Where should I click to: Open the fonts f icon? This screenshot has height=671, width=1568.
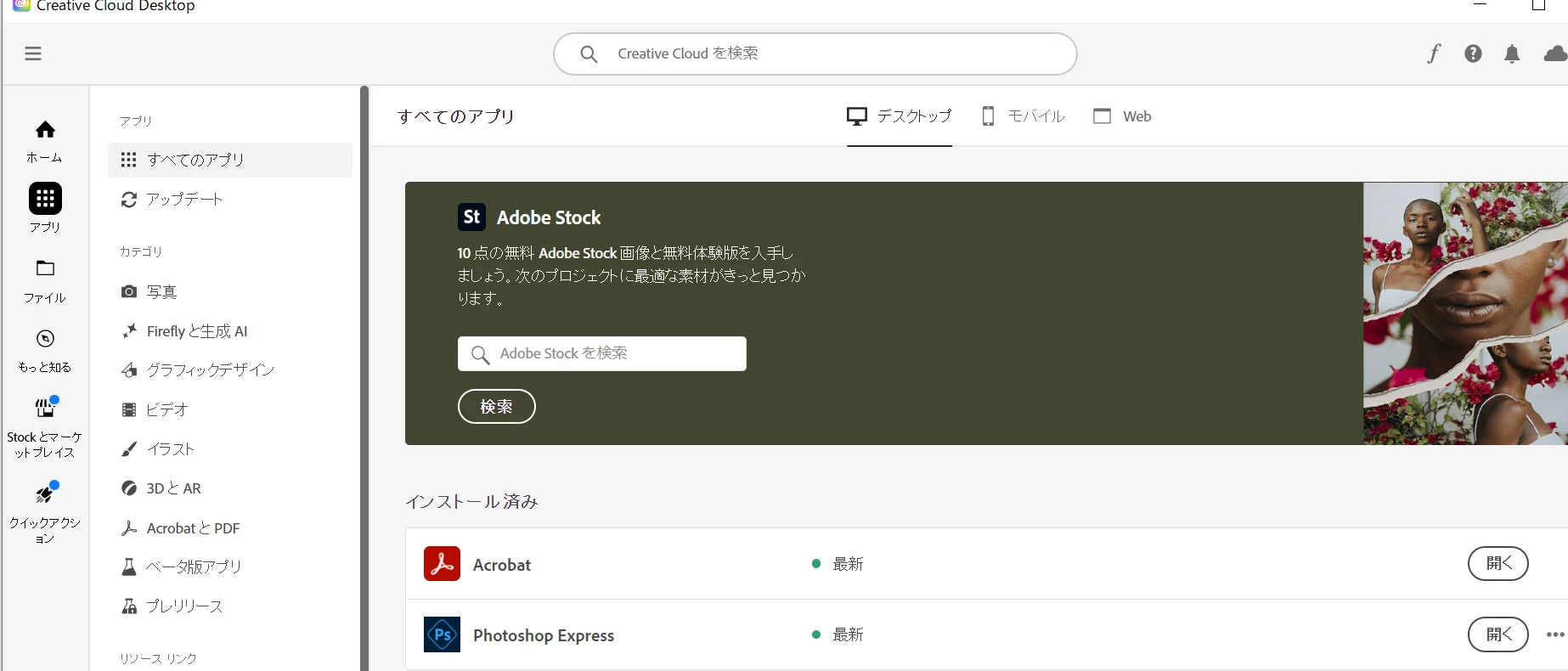pyautogui.click(x=1434, y=54)
